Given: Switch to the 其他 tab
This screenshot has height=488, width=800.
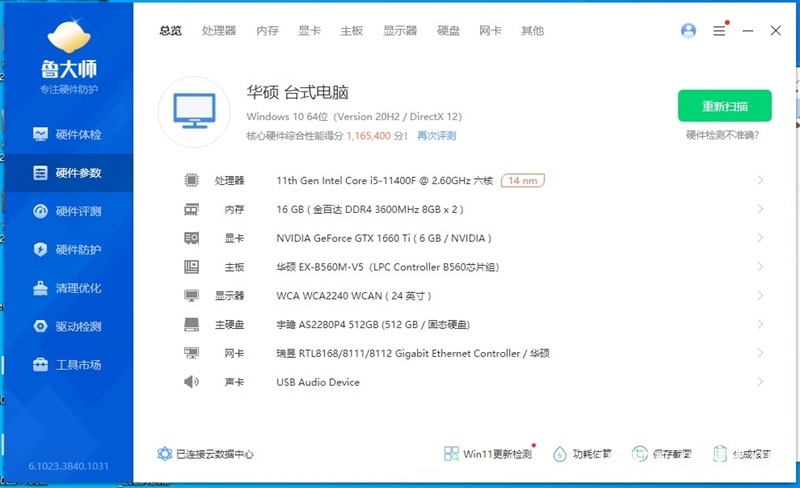Looking at the screenshot, I should click(533, 31).
